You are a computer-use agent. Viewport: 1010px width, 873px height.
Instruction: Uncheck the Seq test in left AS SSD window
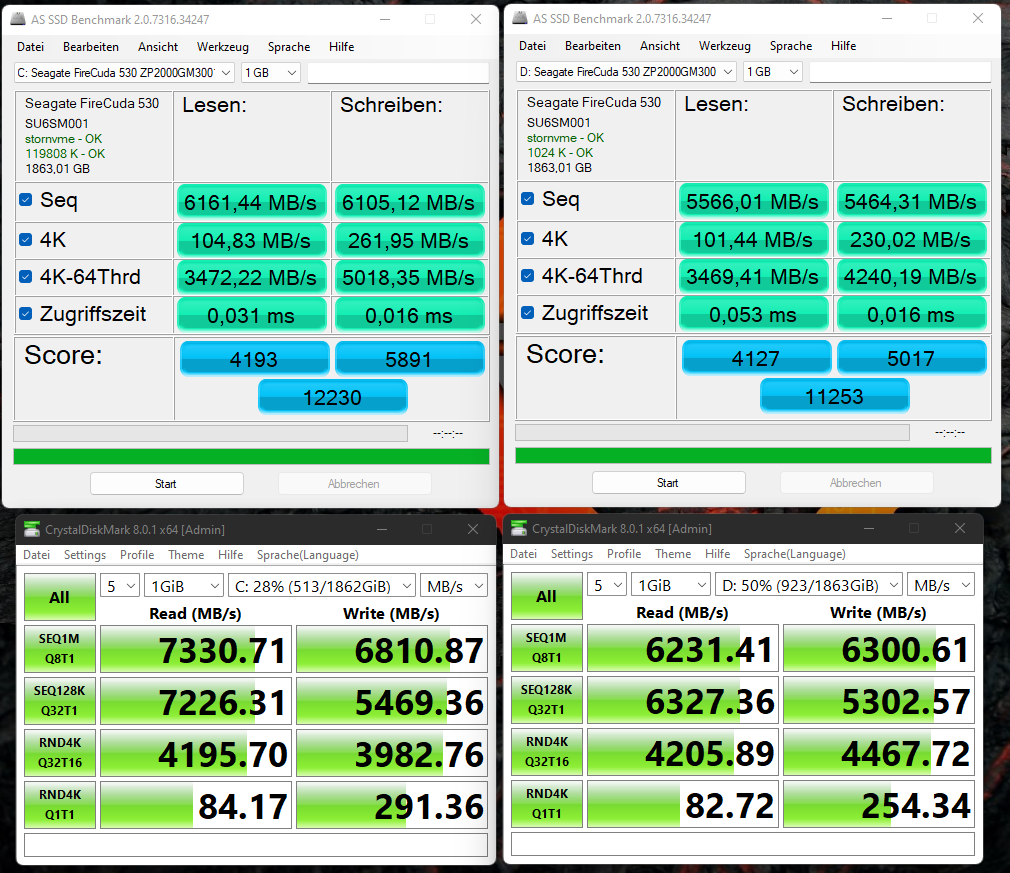click(23, 199)
